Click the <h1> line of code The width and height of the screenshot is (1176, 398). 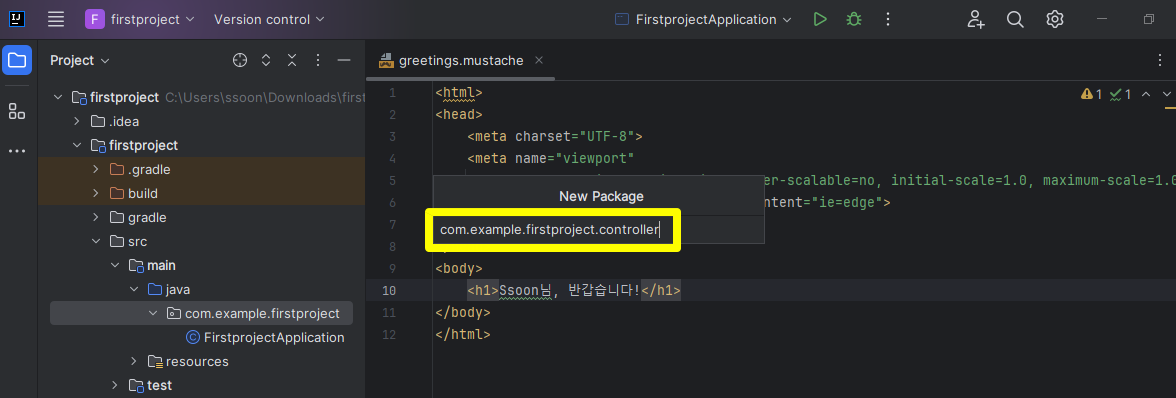point(574,291)
